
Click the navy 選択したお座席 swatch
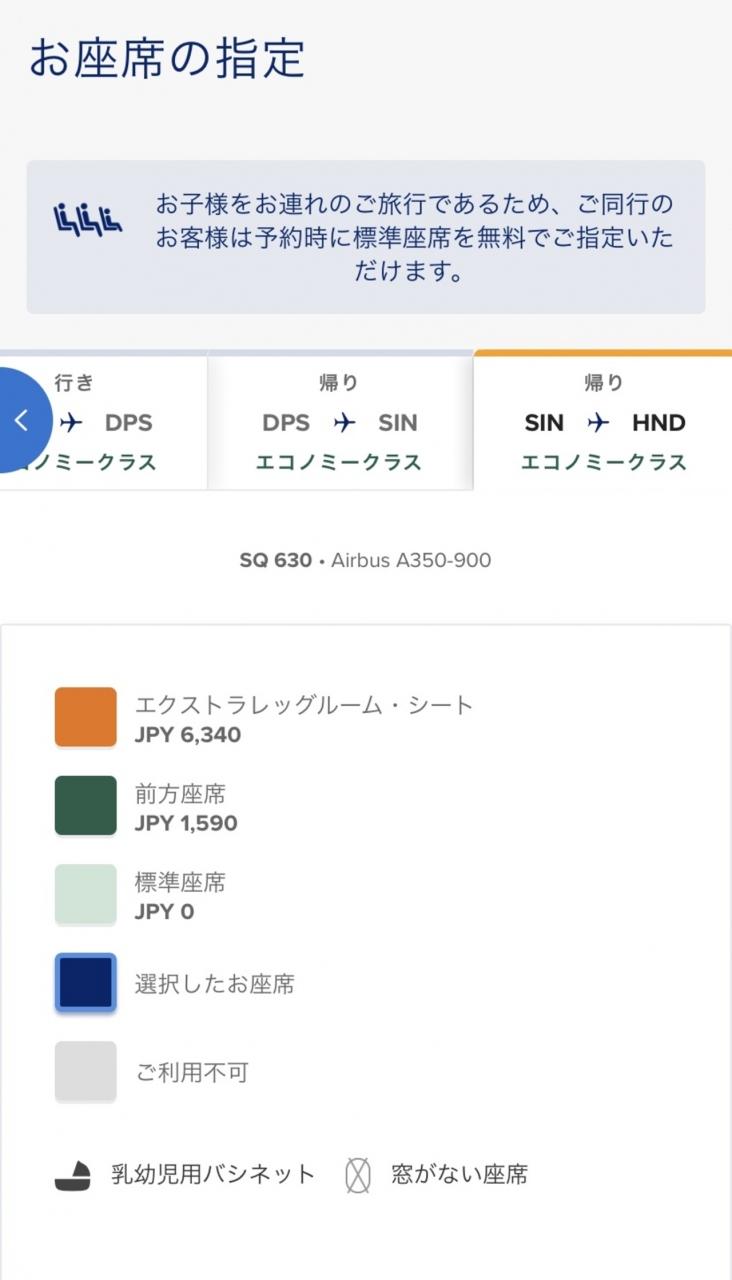coord(85,983)
